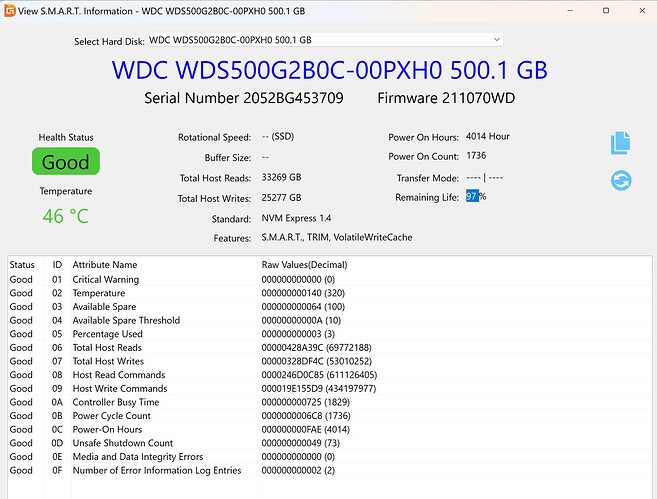This screenshot has width=657, height=499.
Task: Click raw value 000019E155D9 (434197977)
Action: pos(319,388)
